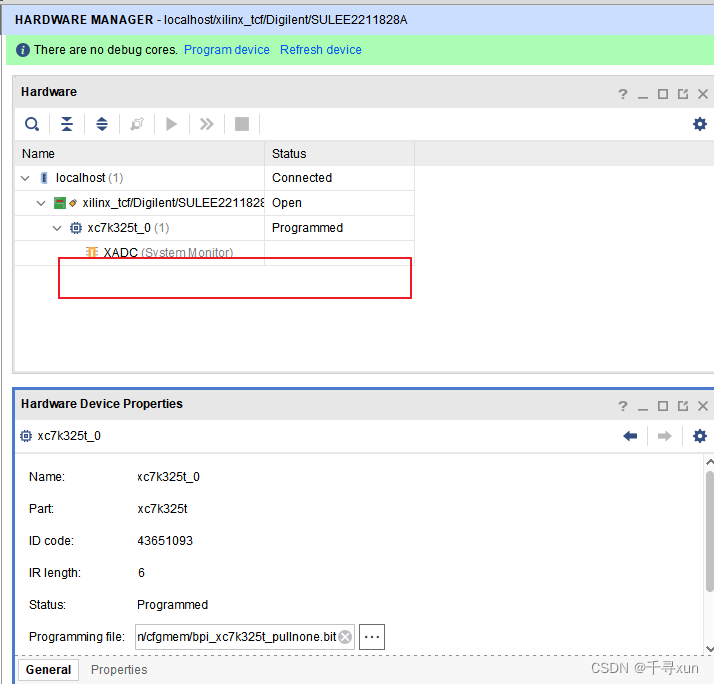Click the Refresh device link
This screenshot has height=684, width=714.
coord(321,50)
